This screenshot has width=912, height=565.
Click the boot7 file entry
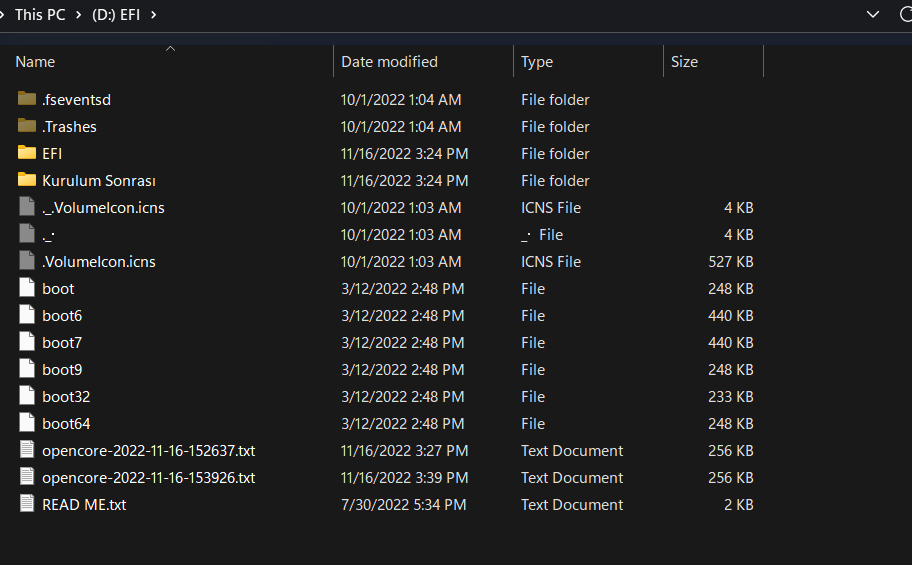point(62,342)
